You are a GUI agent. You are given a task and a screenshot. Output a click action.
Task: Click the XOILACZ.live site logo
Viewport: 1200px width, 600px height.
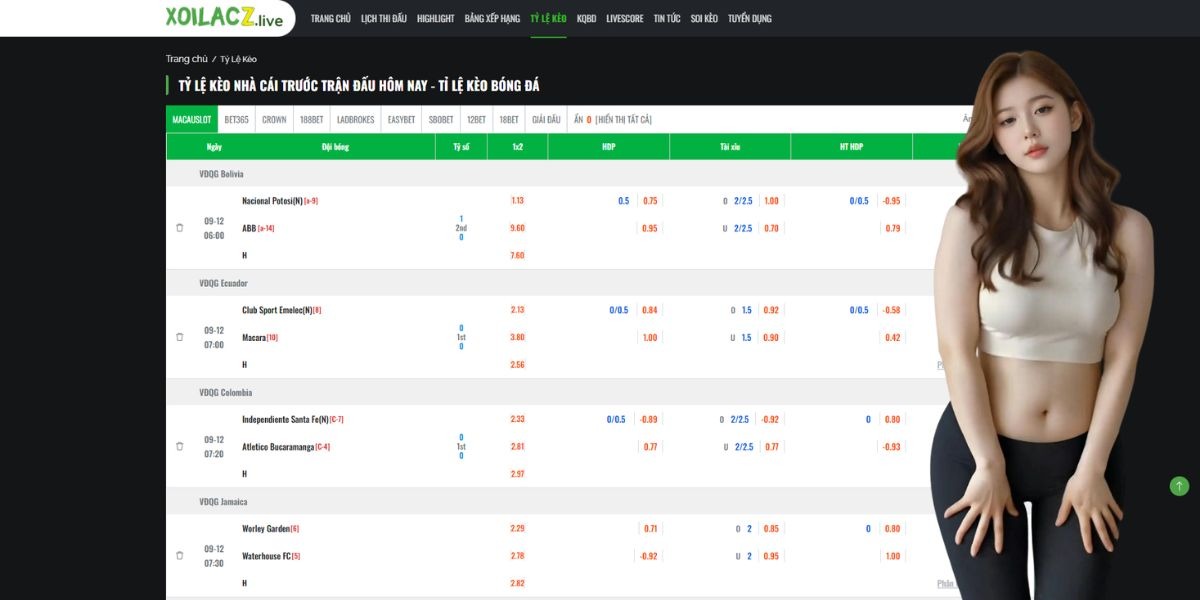pos(224,18)
